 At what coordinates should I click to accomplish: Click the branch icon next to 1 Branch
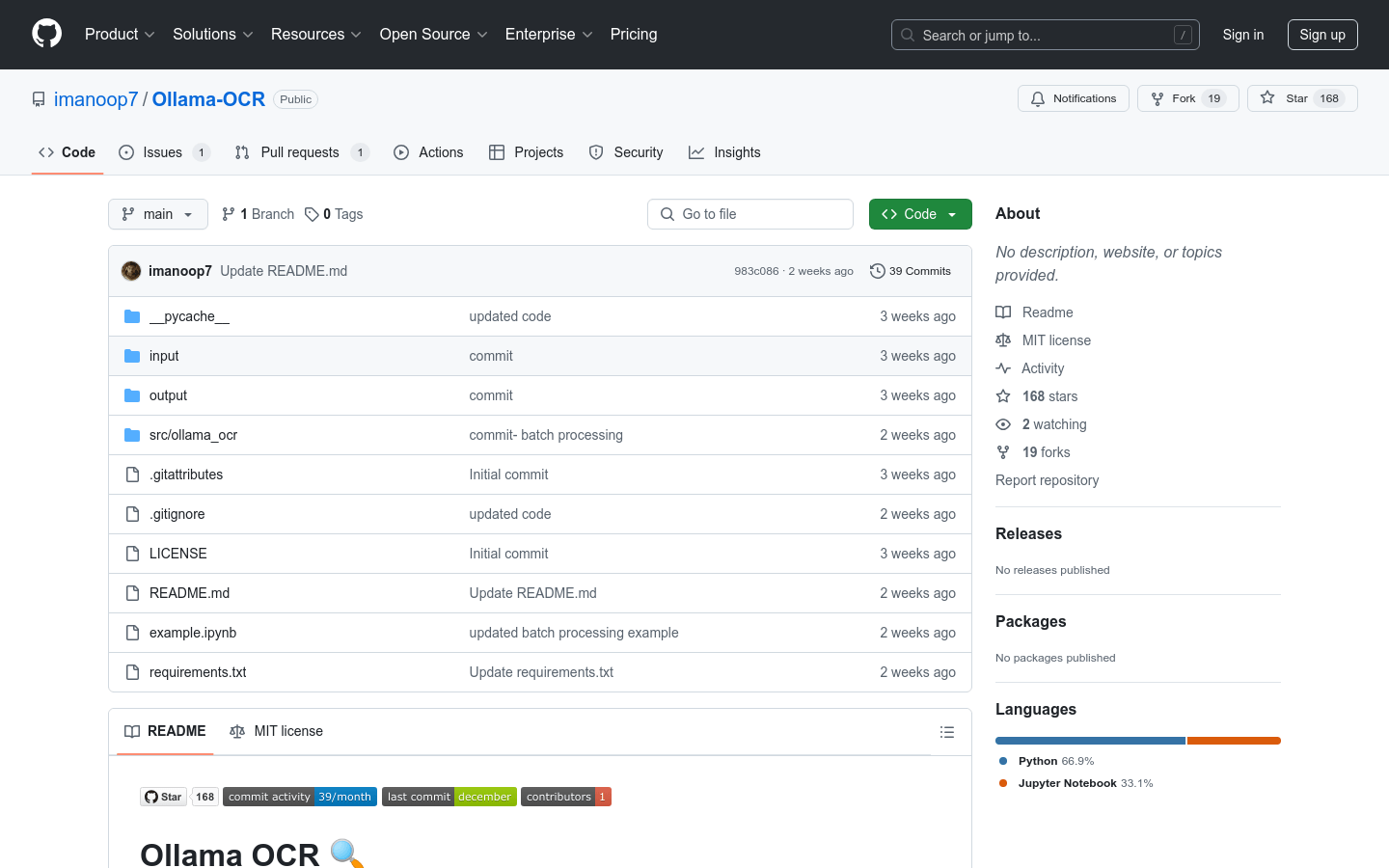229,214
